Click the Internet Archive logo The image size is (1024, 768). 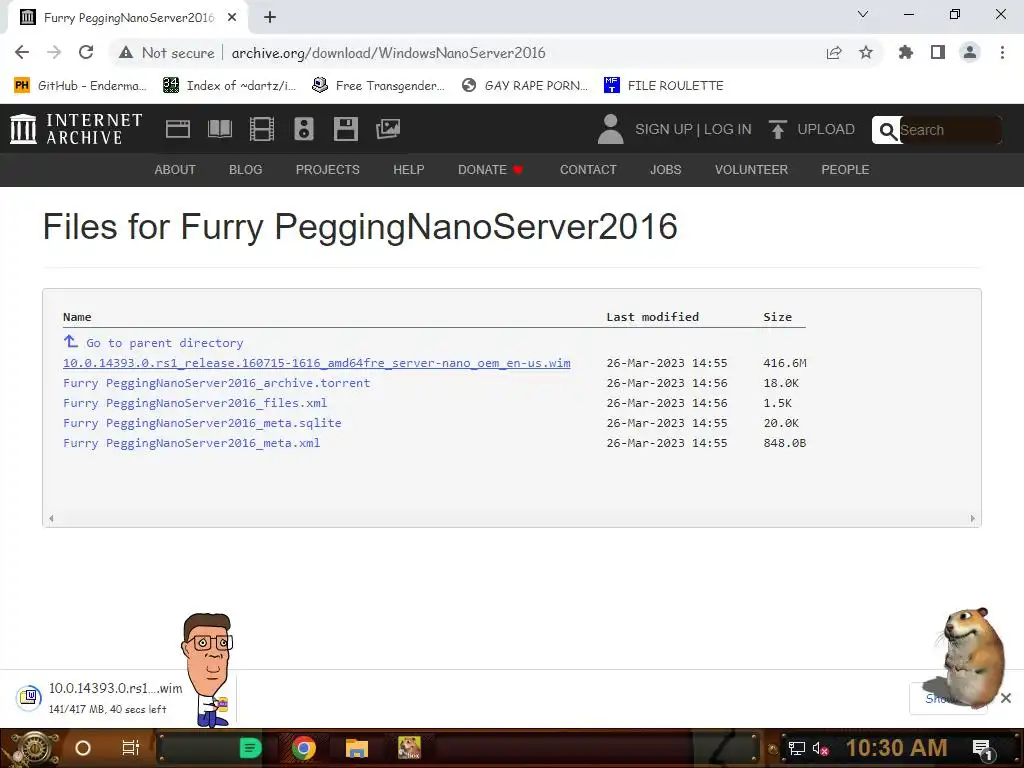click(76, 129)
